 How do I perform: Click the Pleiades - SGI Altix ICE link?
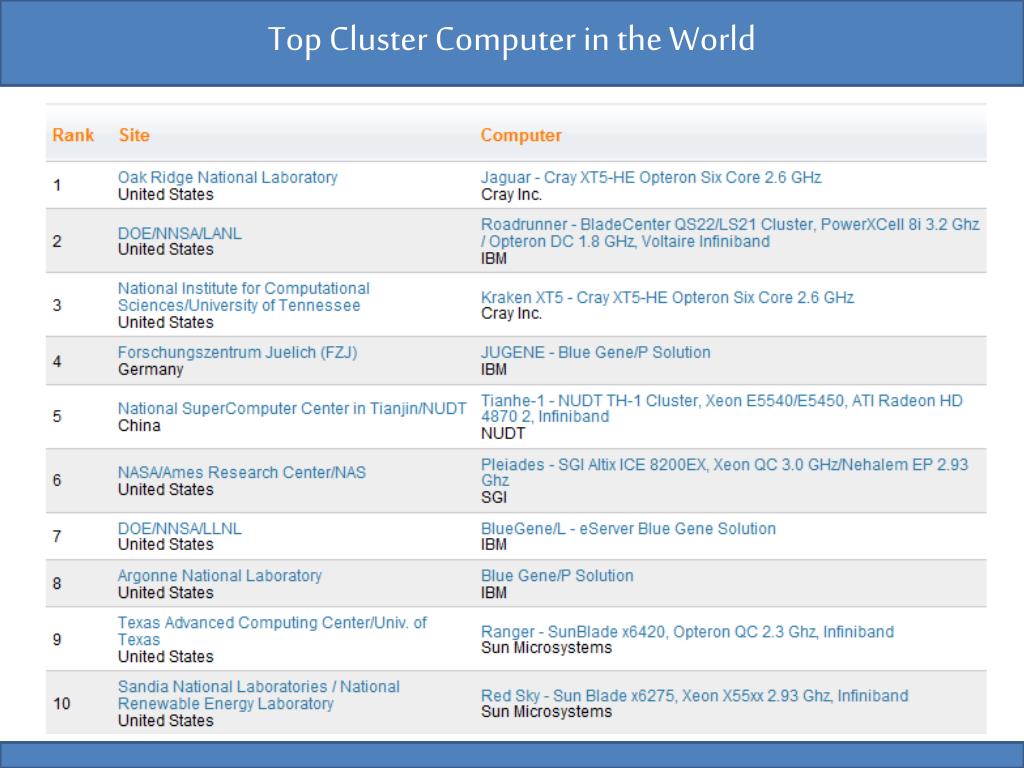pyautogui.click(x=724, y=472)
